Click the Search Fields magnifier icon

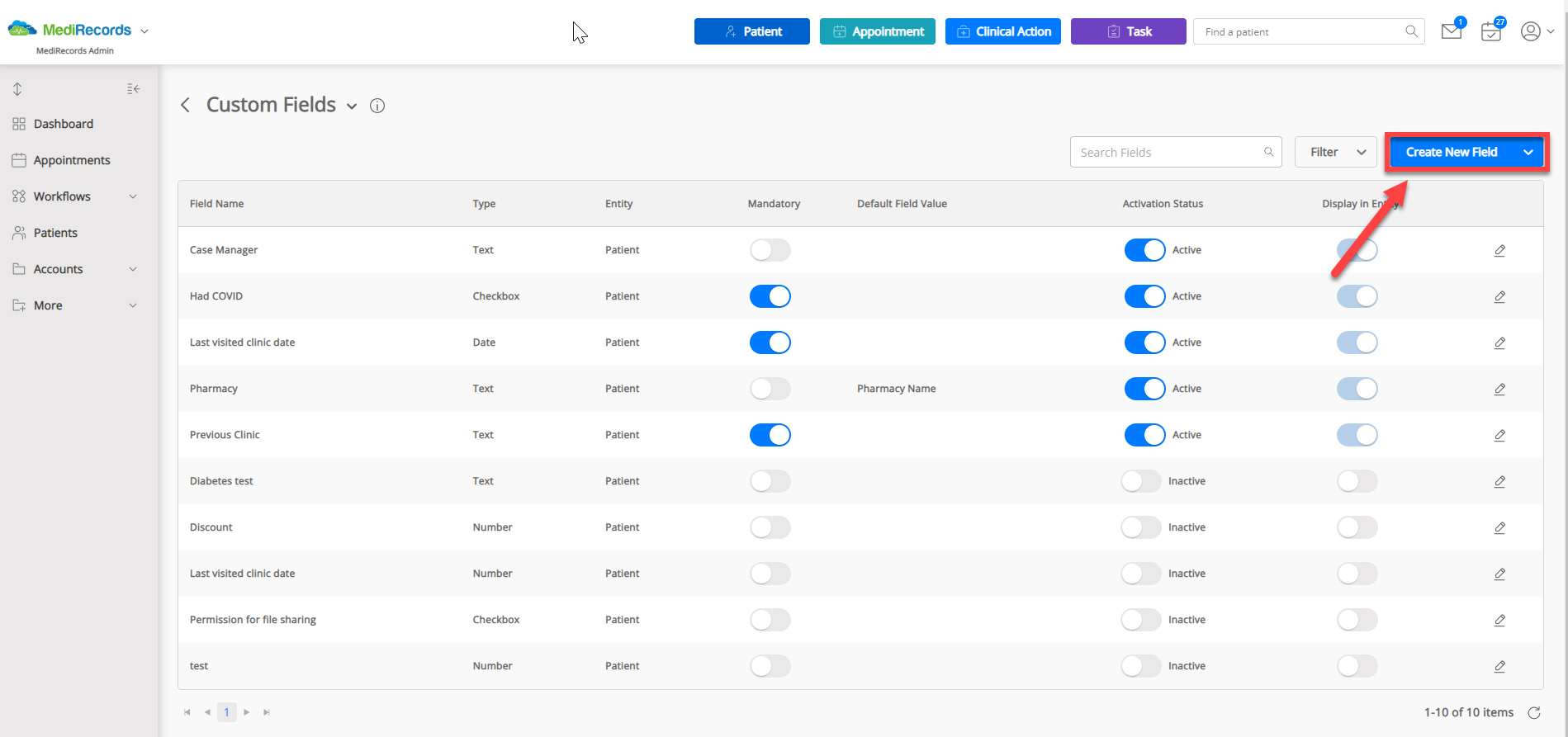coord(1268,152)
